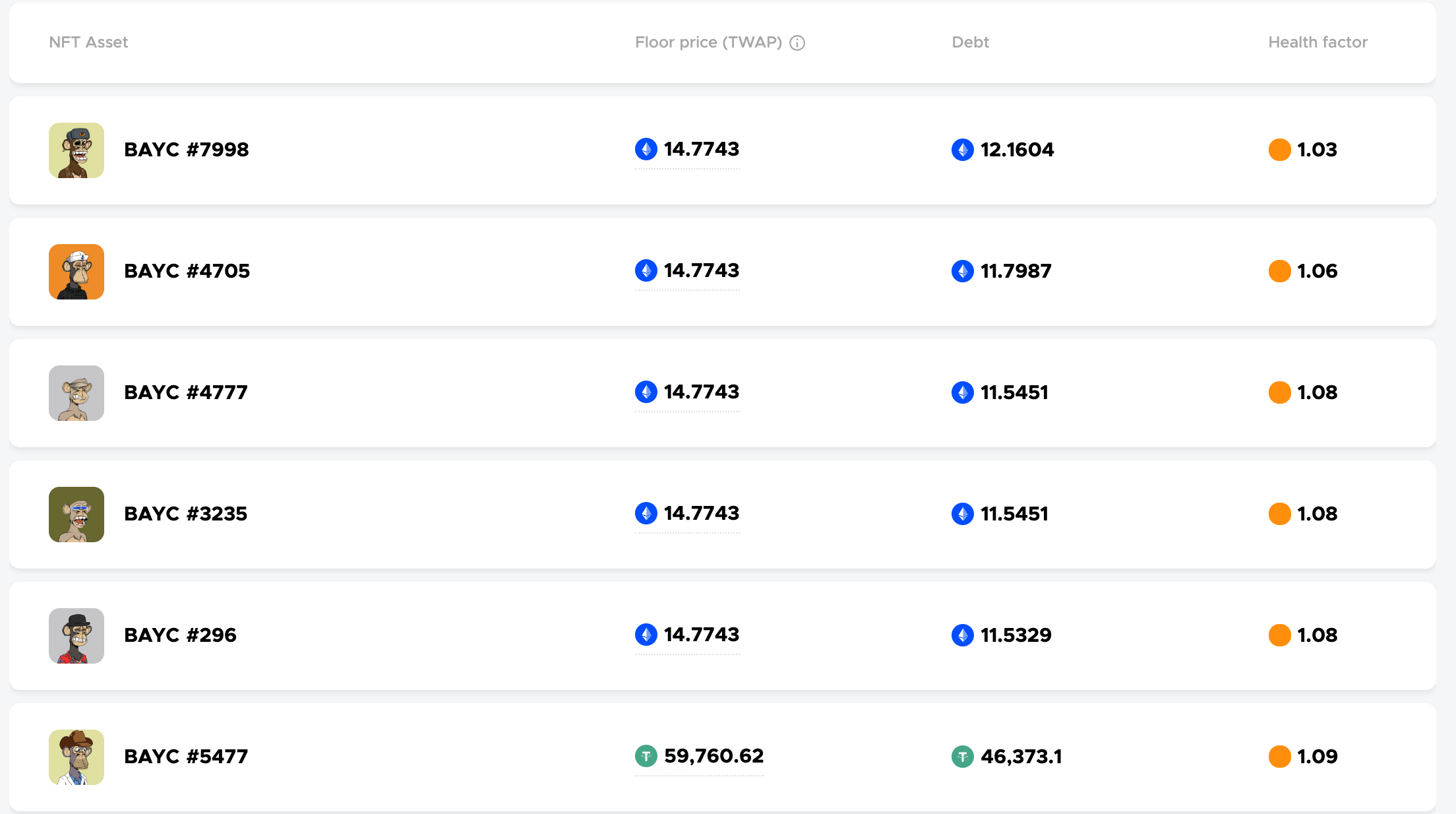The height and width of the screenshot is (814, 1456).
Task: Open the BAYC #5477 name link
Action: pyautogui.click(x=186, y=757)
